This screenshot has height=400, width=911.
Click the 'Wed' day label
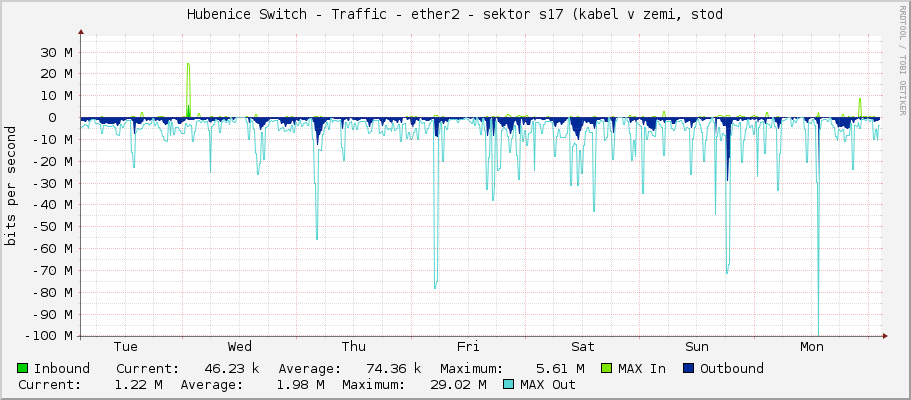pyautogui.click(x=239, y=347)
